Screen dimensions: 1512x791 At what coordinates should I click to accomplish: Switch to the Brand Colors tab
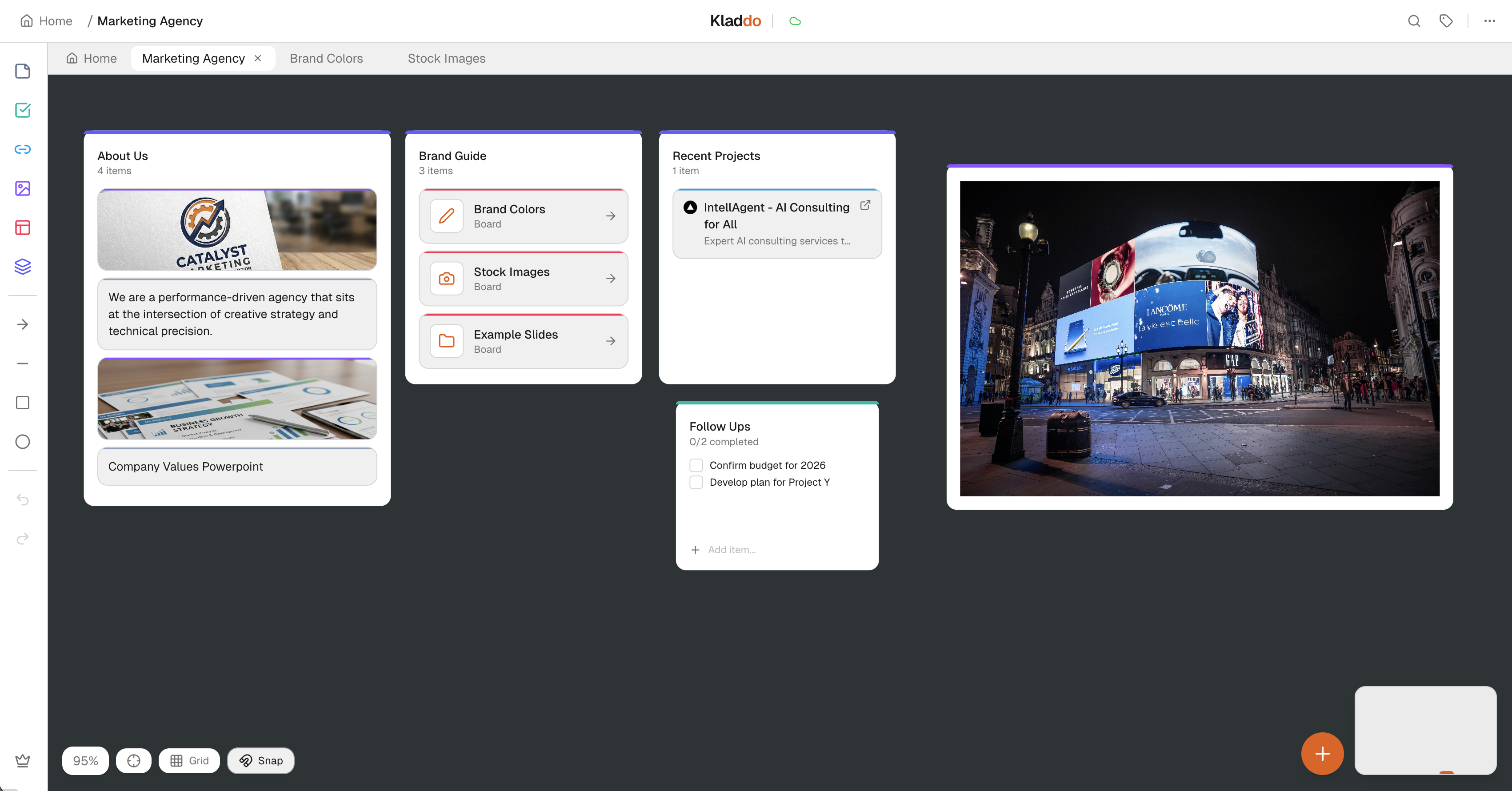point(326,58)
